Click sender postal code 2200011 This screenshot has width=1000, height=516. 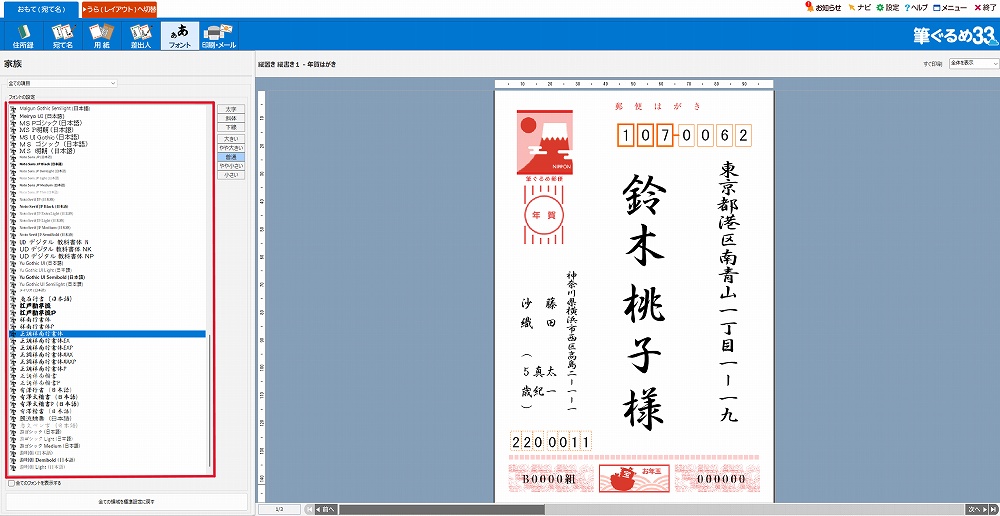[552, 441]
